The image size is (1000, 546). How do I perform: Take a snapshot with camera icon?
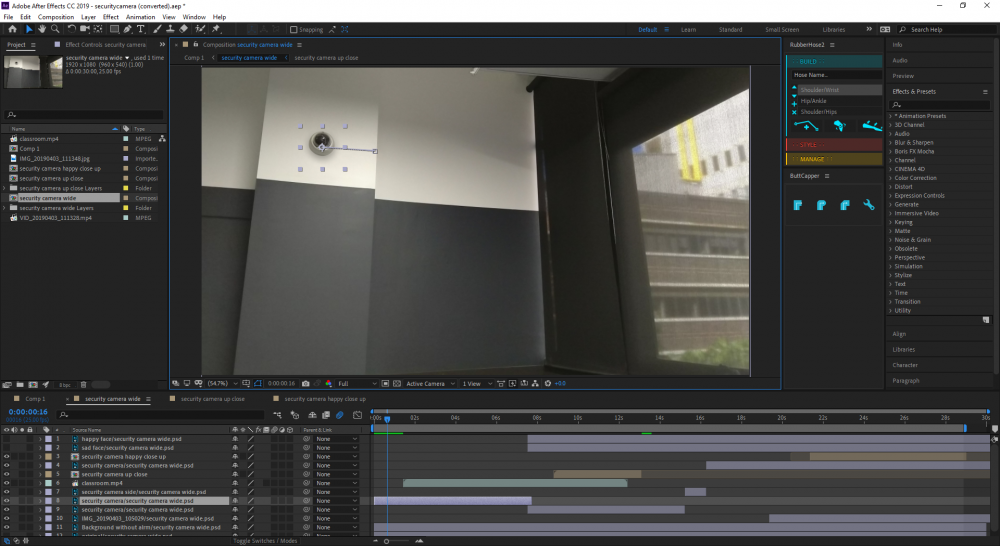[x=305, y=383]
